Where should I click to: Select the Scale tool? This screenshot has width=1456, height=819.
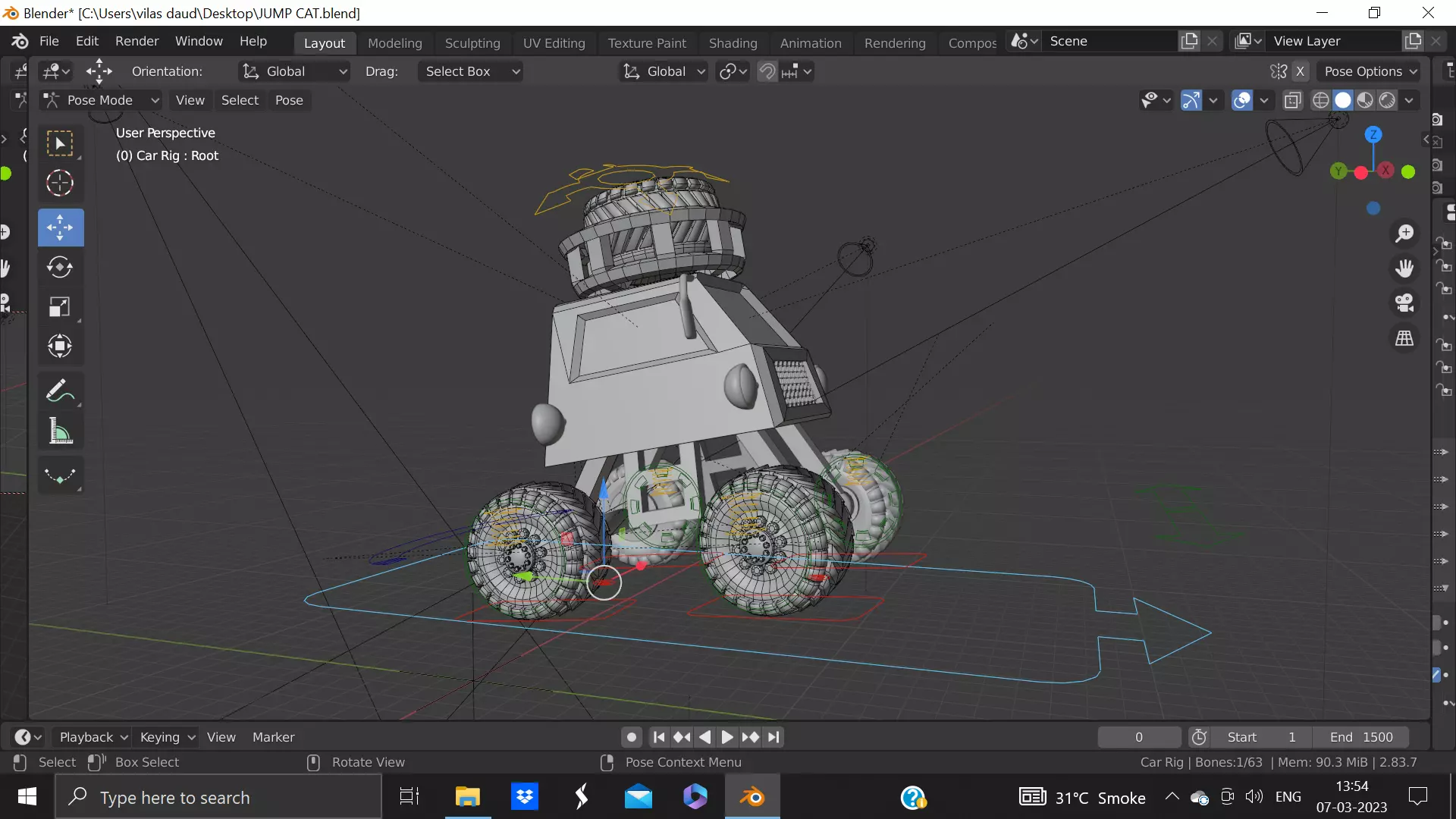60,307
